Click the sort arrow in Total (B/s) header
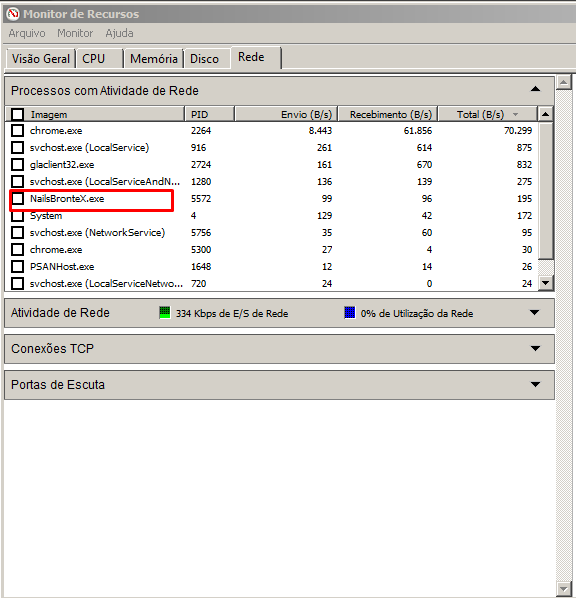This screenshot has width=576, height=598. point(515,114)
